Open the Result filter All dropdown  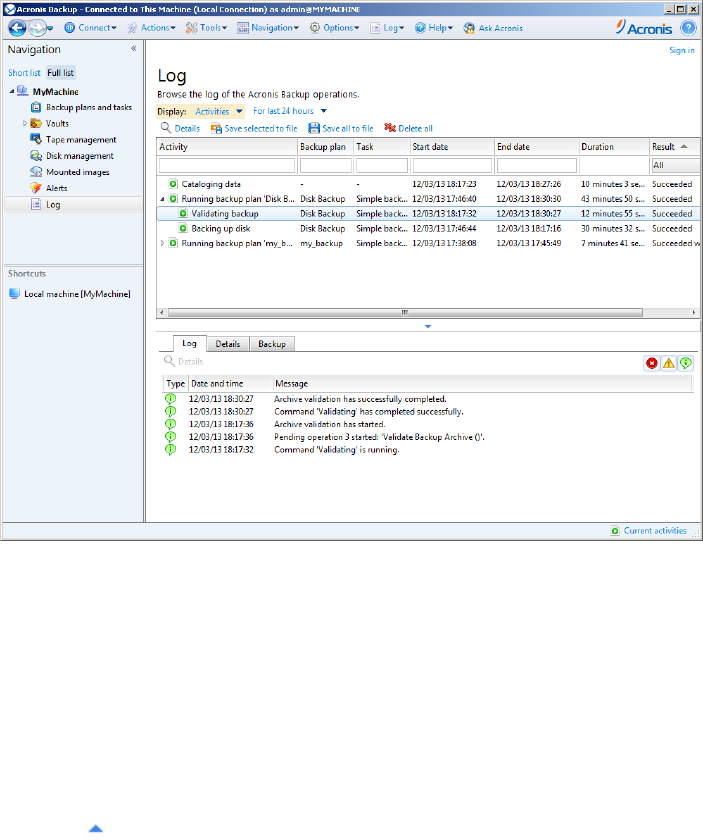675,166
